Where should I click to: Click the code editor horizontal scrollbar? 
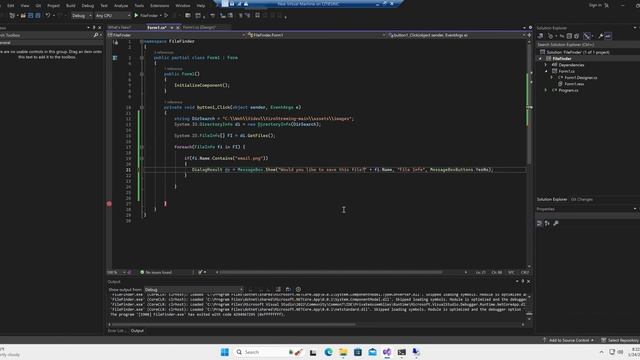(x=331, y=272)
